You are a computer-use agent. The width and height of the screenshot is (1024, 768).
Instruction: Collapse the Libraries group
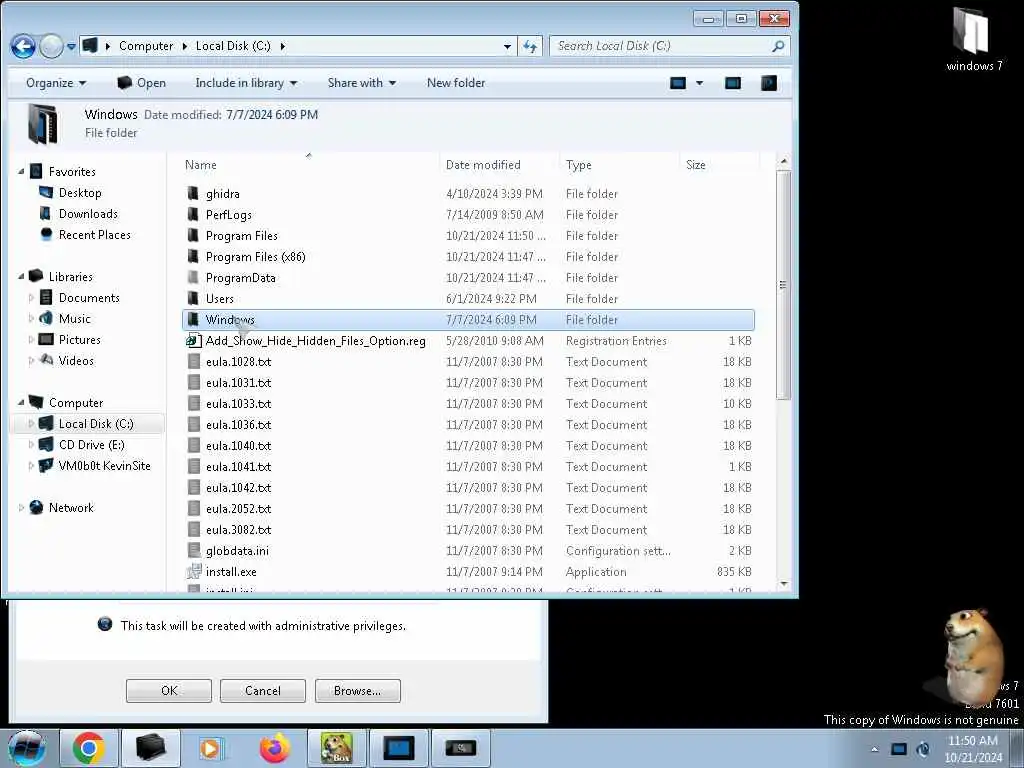(x=22, y=276)
